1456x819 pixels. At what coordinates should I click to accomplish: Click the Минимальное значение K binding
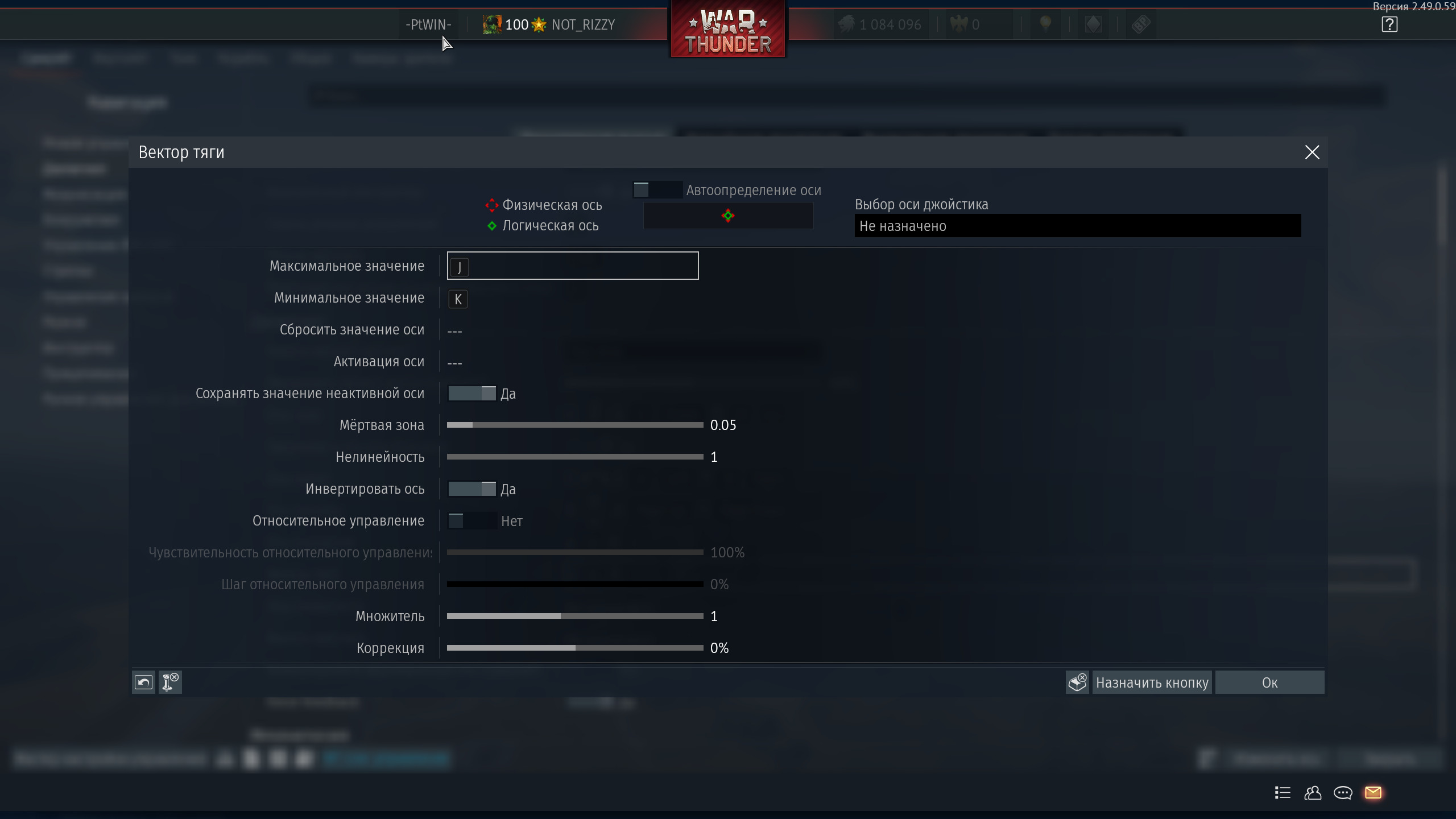pos(458,299)
